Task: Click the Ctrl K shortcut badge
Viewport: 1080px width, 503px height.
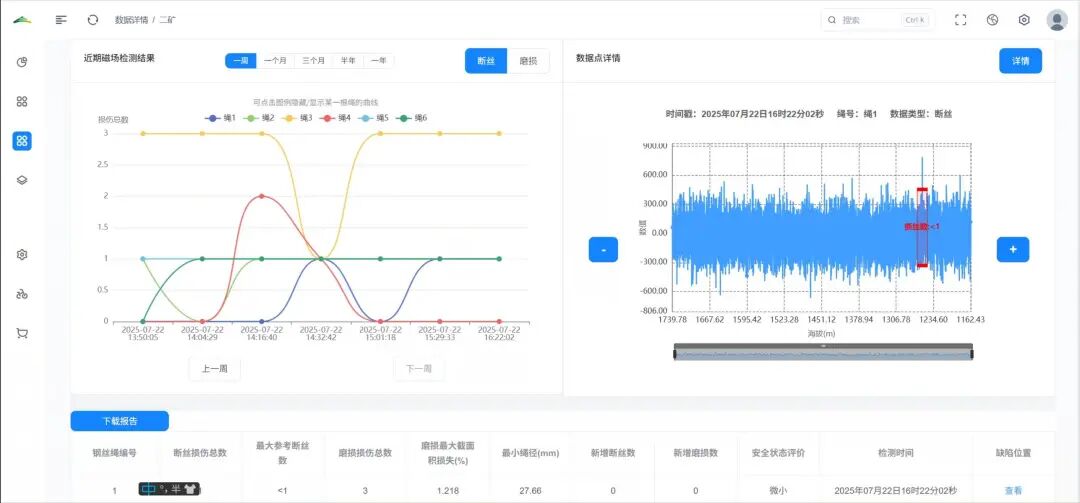Action: pyautogui.click(x=915, y=20)
